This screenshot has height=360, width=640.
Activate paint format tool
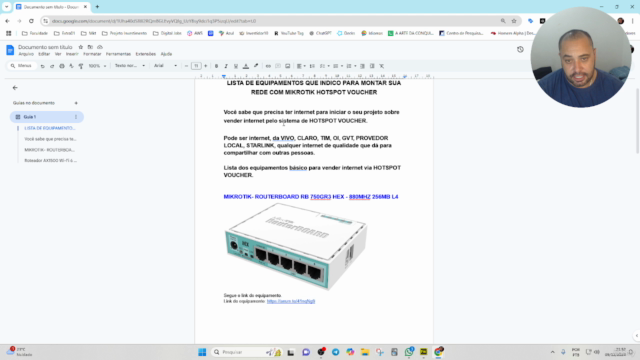tap(81, 66)
